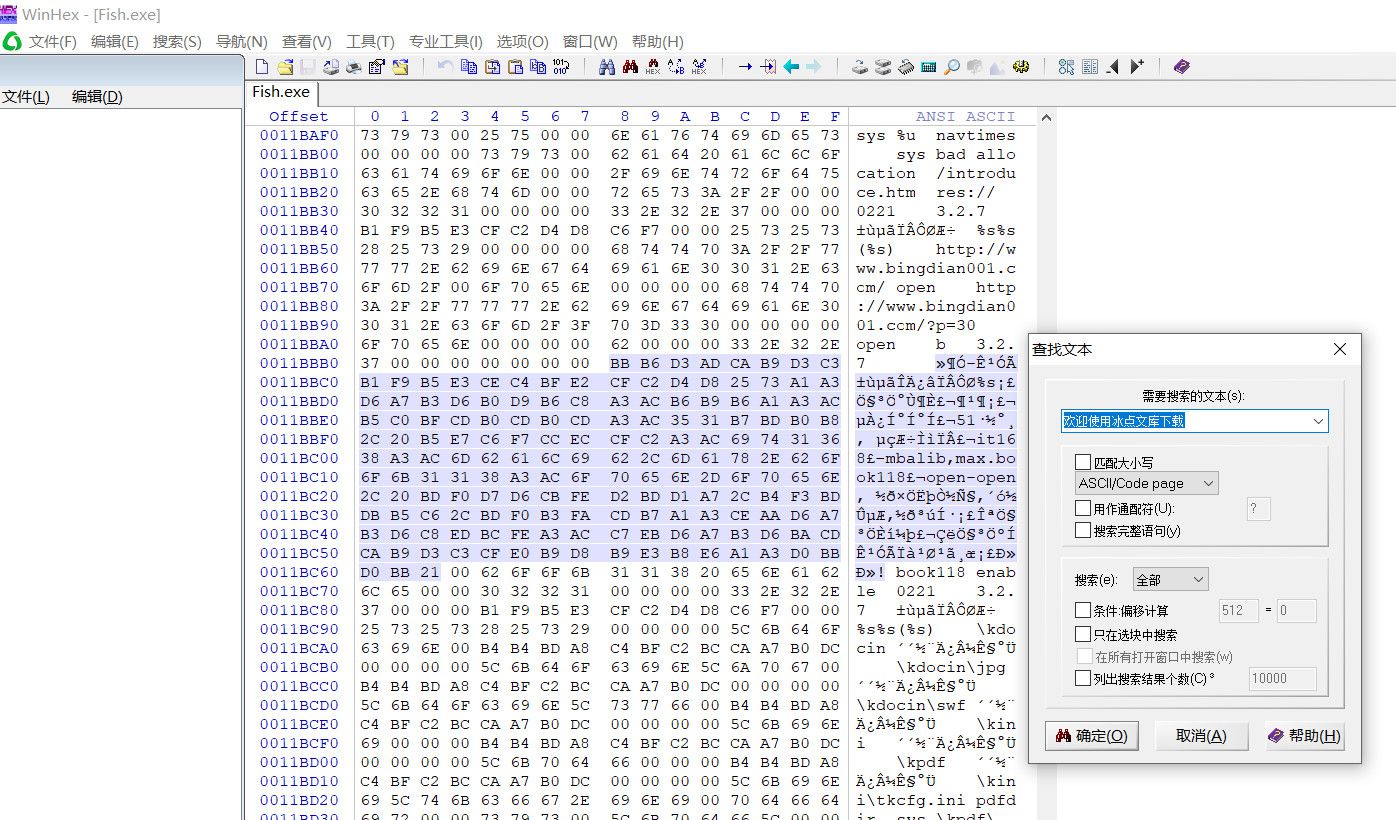The image size is (1396, 820).
Task: Open the 搜索 全部 direction dropdown
Action: tap(1170, 579)
